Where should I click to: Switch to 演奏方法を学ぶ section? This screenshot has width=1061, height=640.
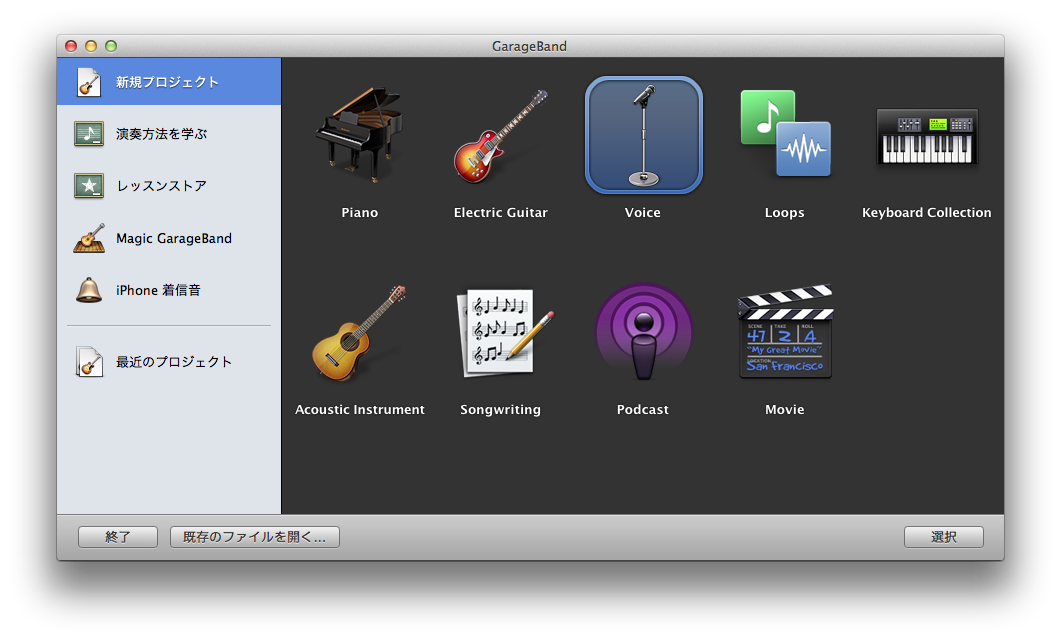(168, 134)
